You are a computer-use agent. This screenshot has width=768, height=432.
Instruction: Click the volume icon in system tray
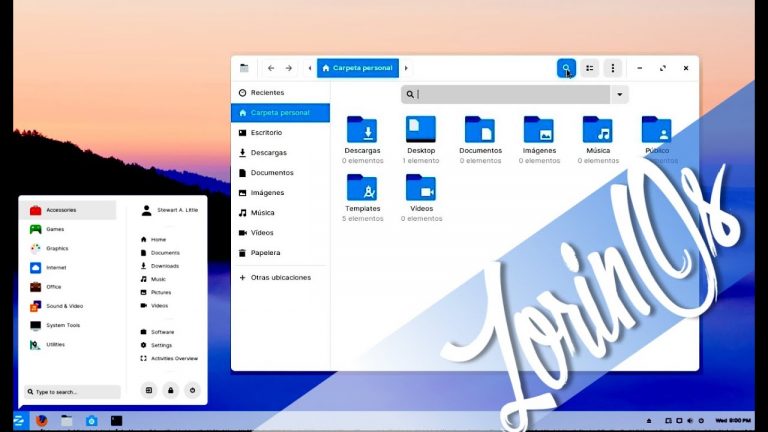690,421
